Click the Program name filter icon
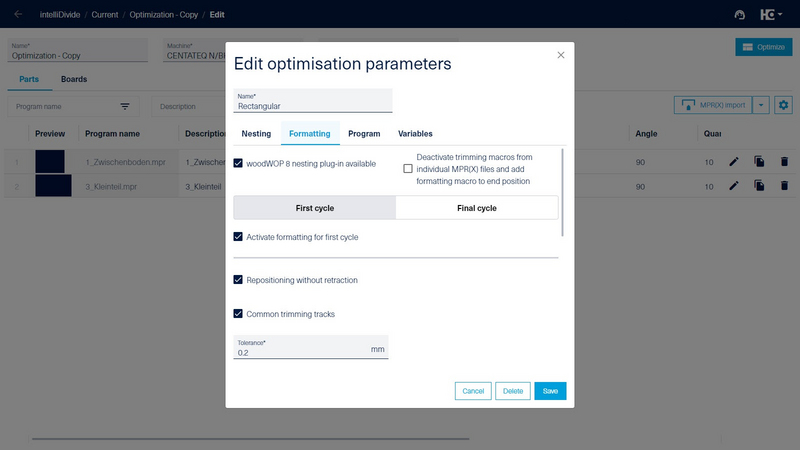The height and width of the screenshot is (450, 800). 125,106
